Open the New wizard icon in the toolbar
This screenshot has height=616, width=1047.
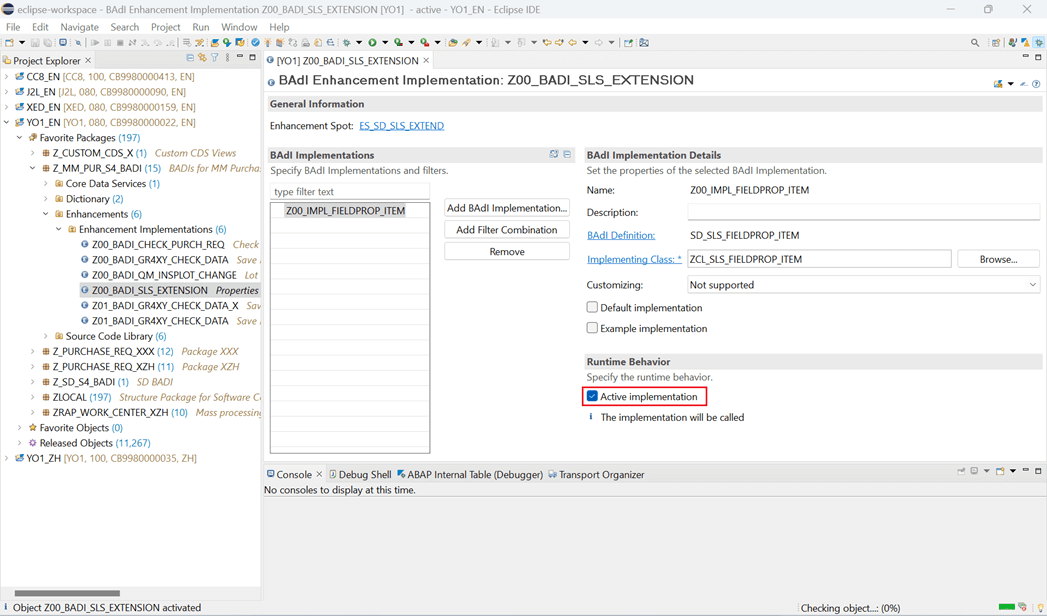pyautogui.click(x=9, y=42)
